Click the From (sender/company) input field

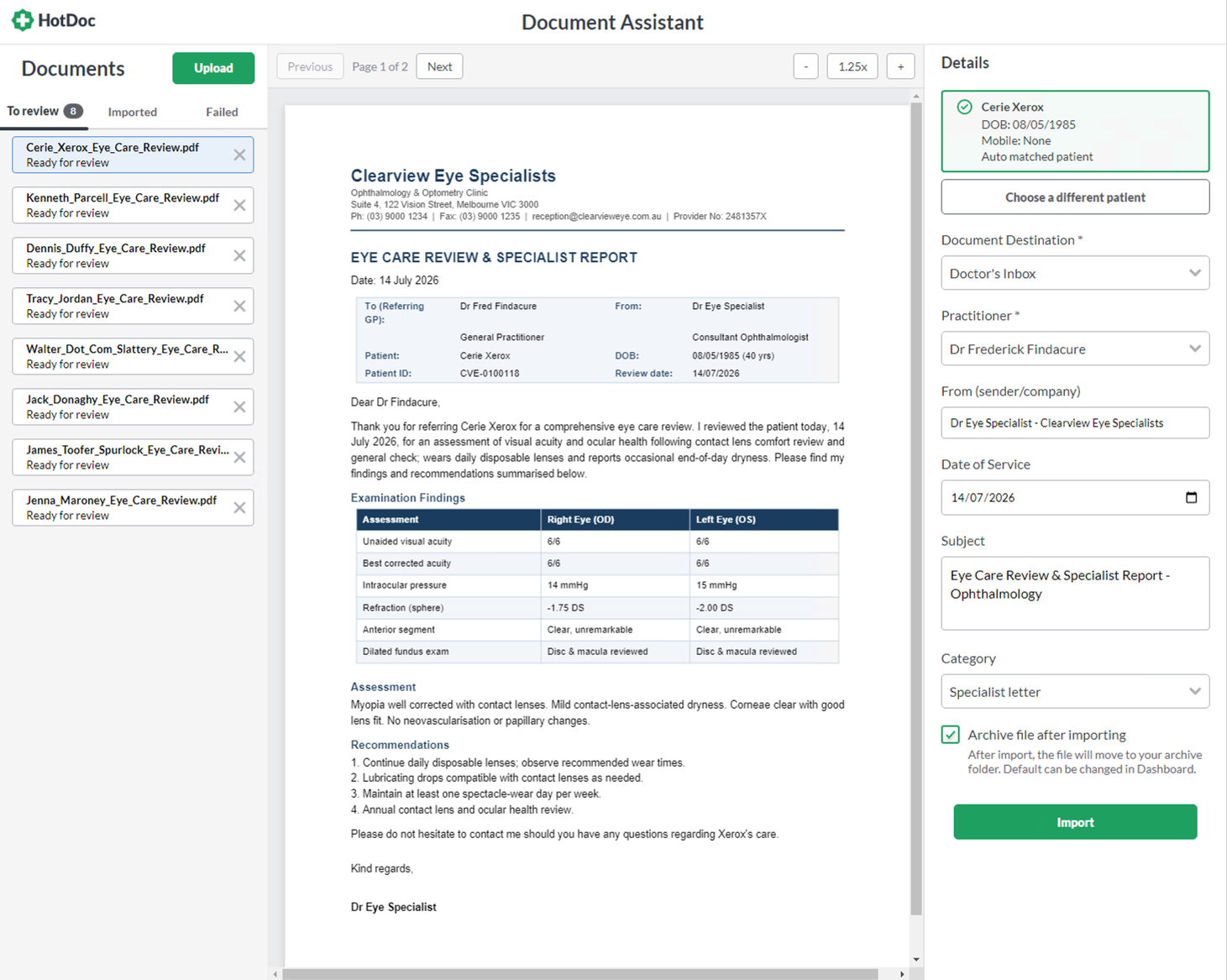[x=1075, y=422]
